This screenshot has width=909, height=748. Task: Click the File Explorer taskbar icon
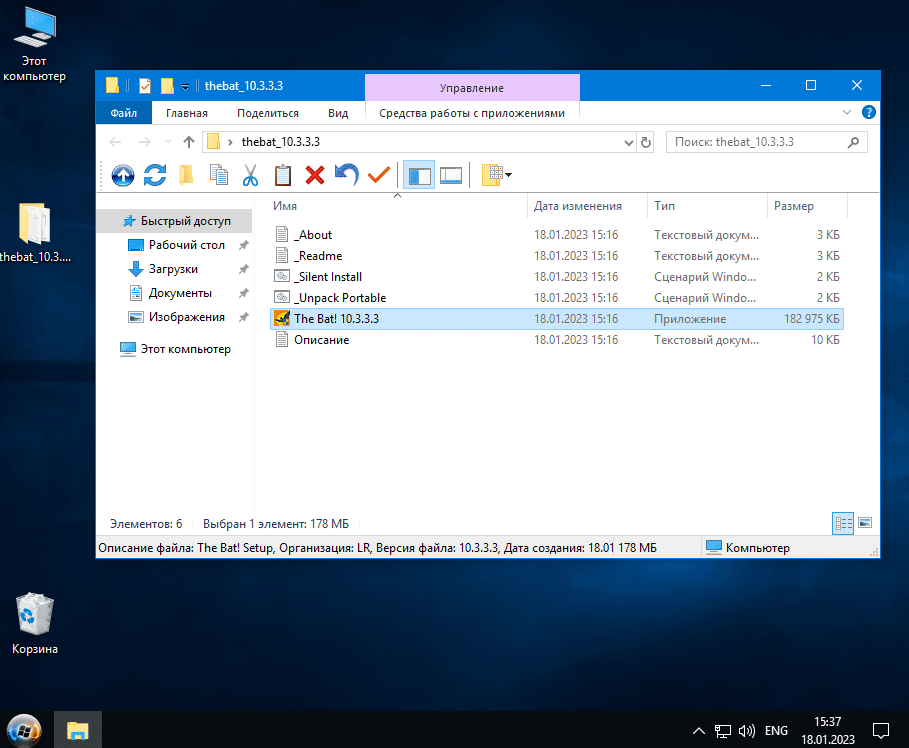[78, 730]
